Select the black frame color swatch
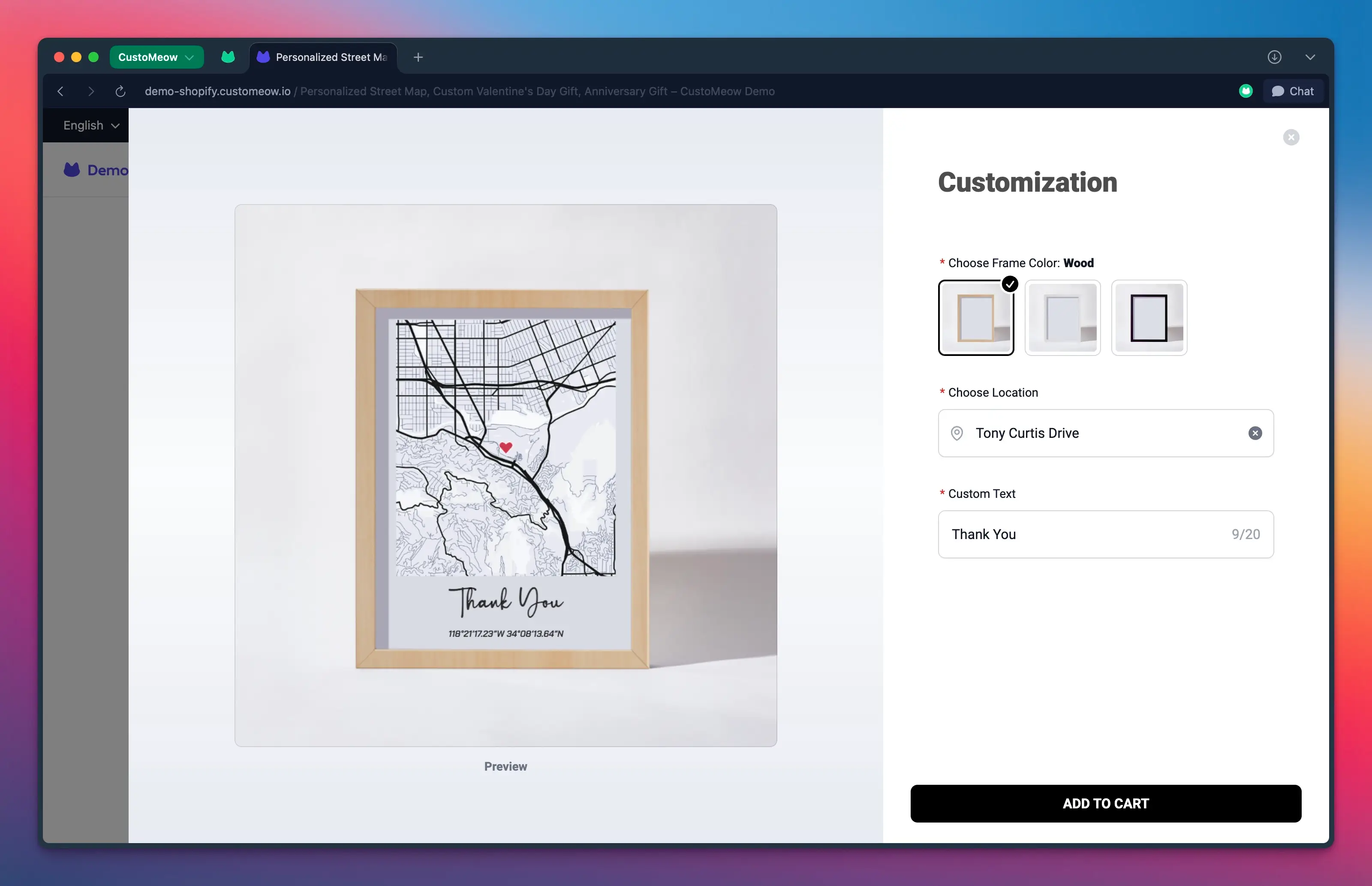 [1149, 318]
